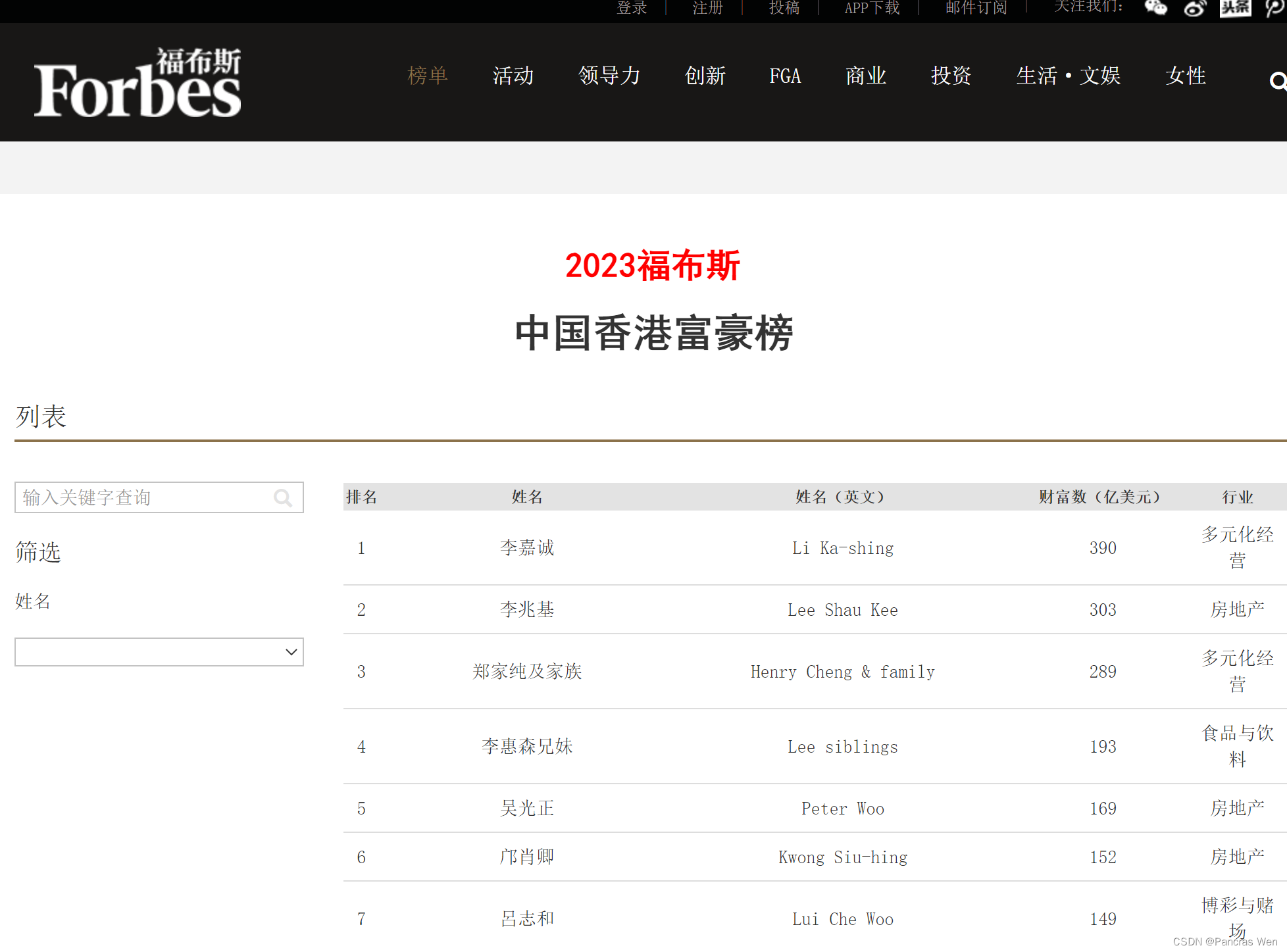Click the 投稿 submission link
This screenshot has width=1287, height=952.
784,8
